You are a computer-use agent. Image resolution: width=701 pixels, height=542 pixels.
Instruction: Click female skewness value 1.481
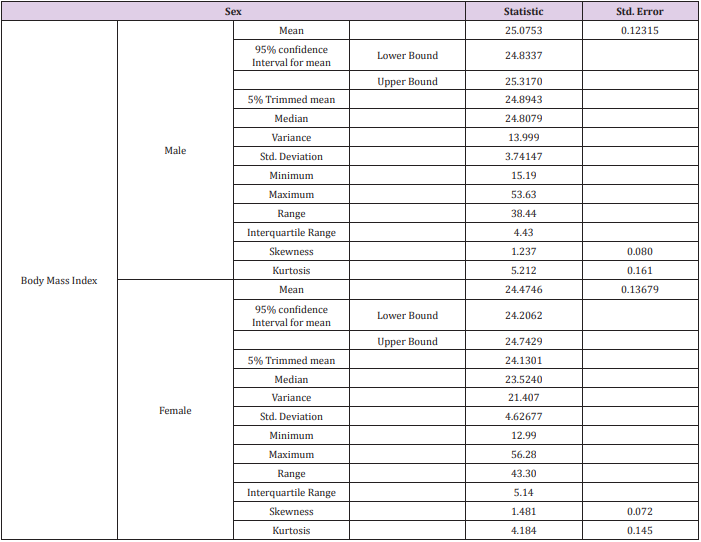pos(524,511)
